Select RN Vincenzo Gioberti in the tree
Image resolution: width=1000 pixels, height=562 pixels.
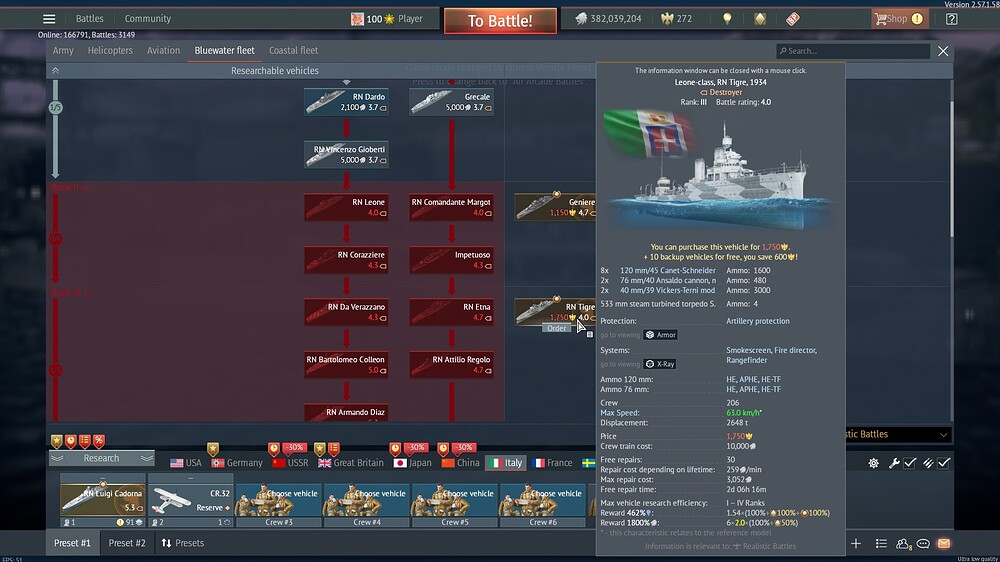346,154
